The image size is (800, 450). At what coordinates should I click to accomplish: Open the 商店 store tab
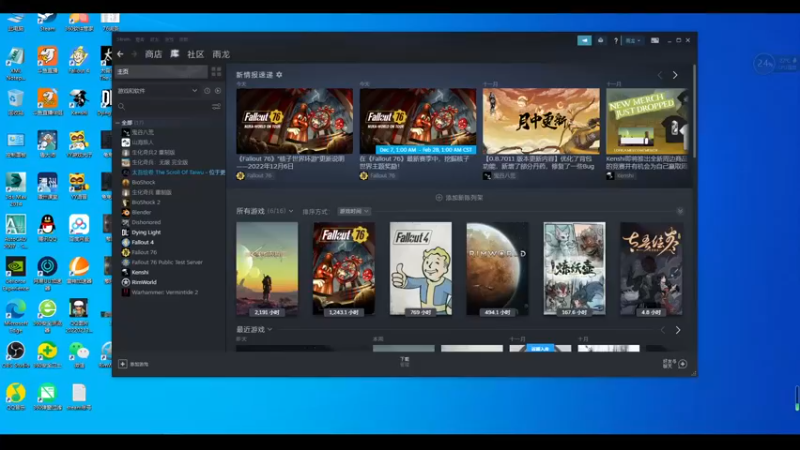(153, 54)
